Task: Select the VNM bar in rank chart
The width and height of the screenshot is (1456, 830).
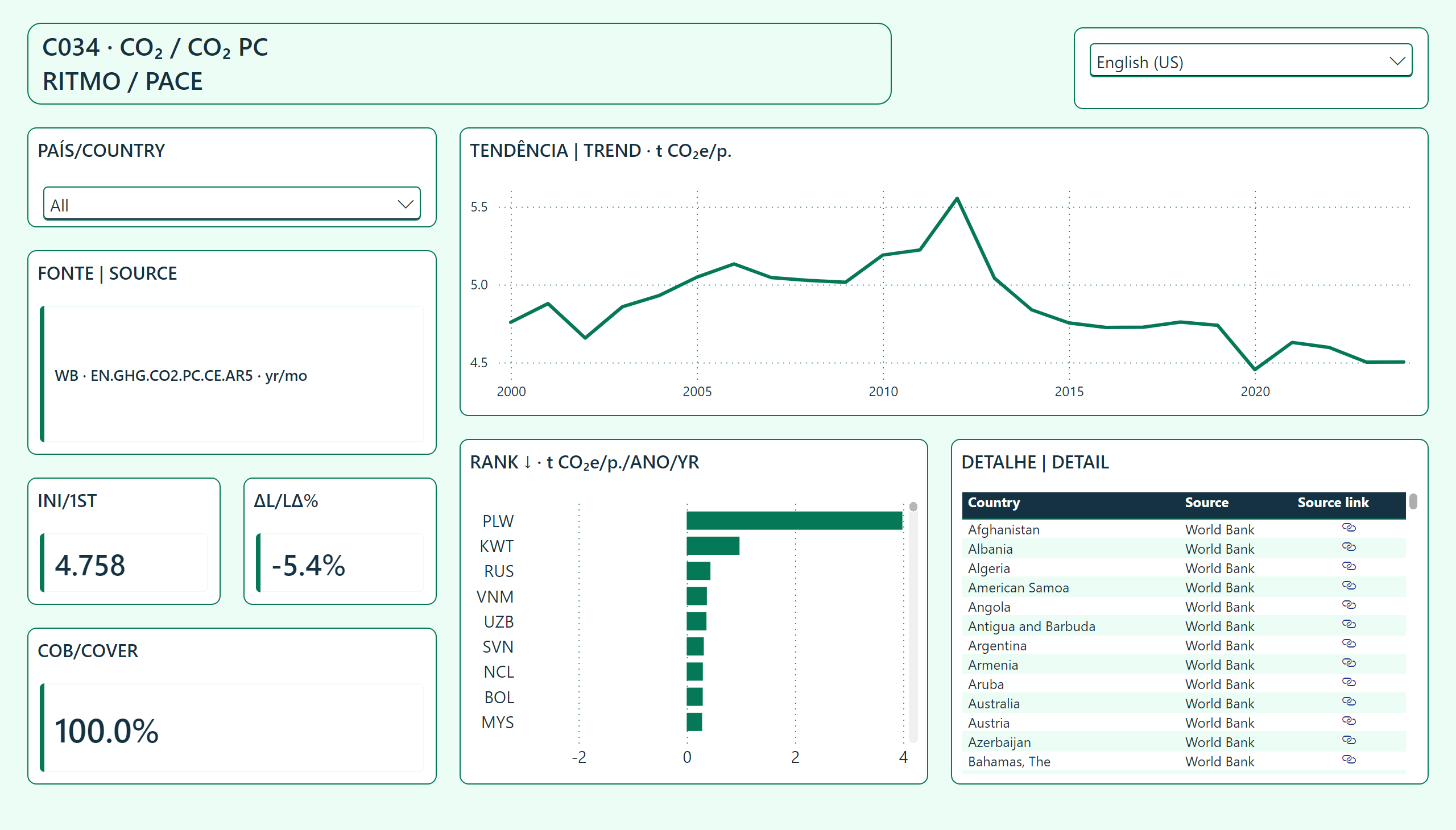Action: pyautogui.click(x=697, y=596)
